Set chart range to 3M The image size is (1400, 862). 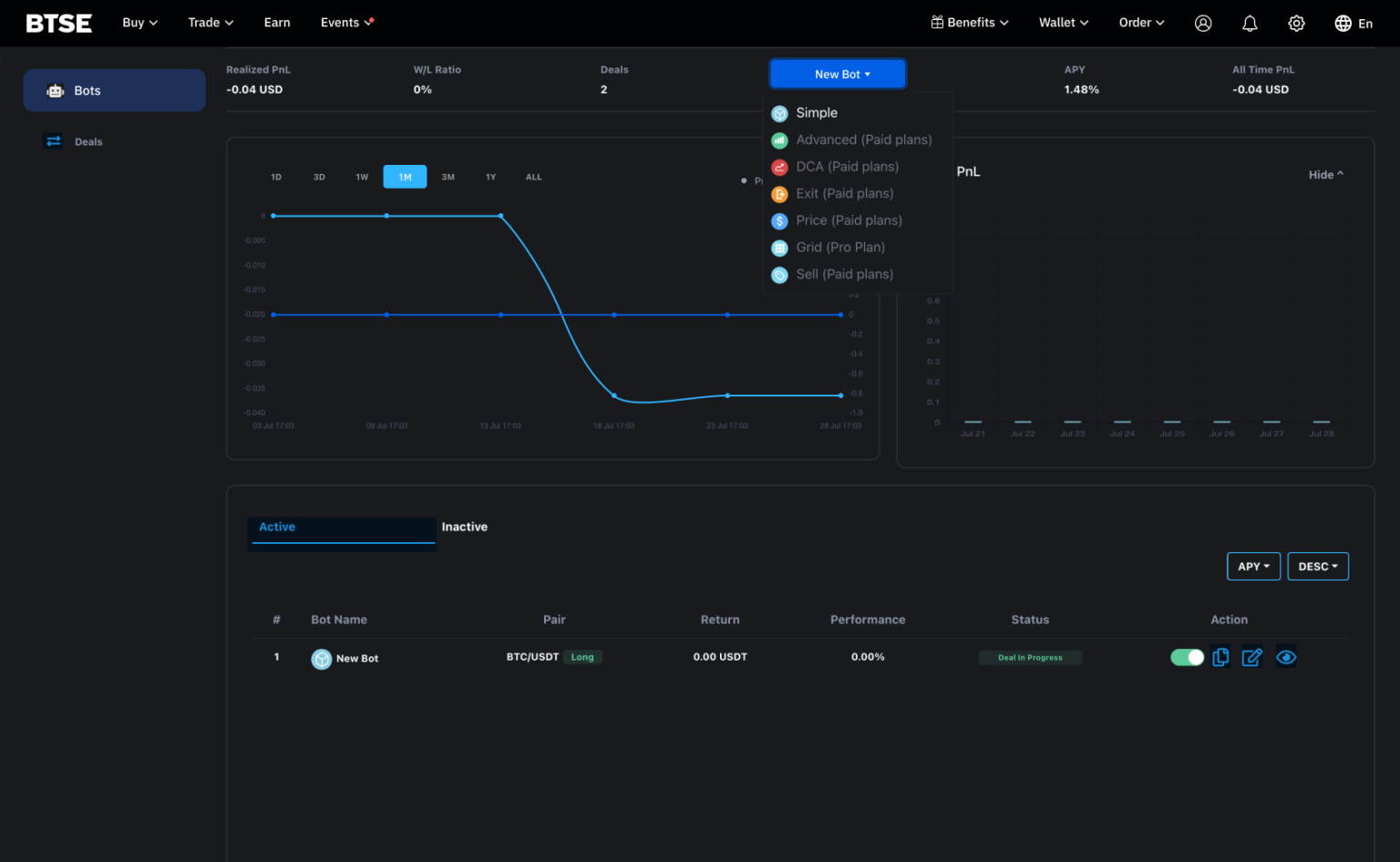click(x=448, y=177)
